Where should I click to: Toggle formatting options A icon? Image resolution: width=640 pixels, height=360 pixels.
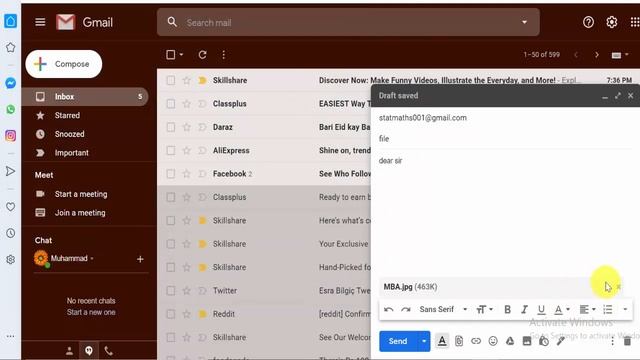tap(442, 341)
